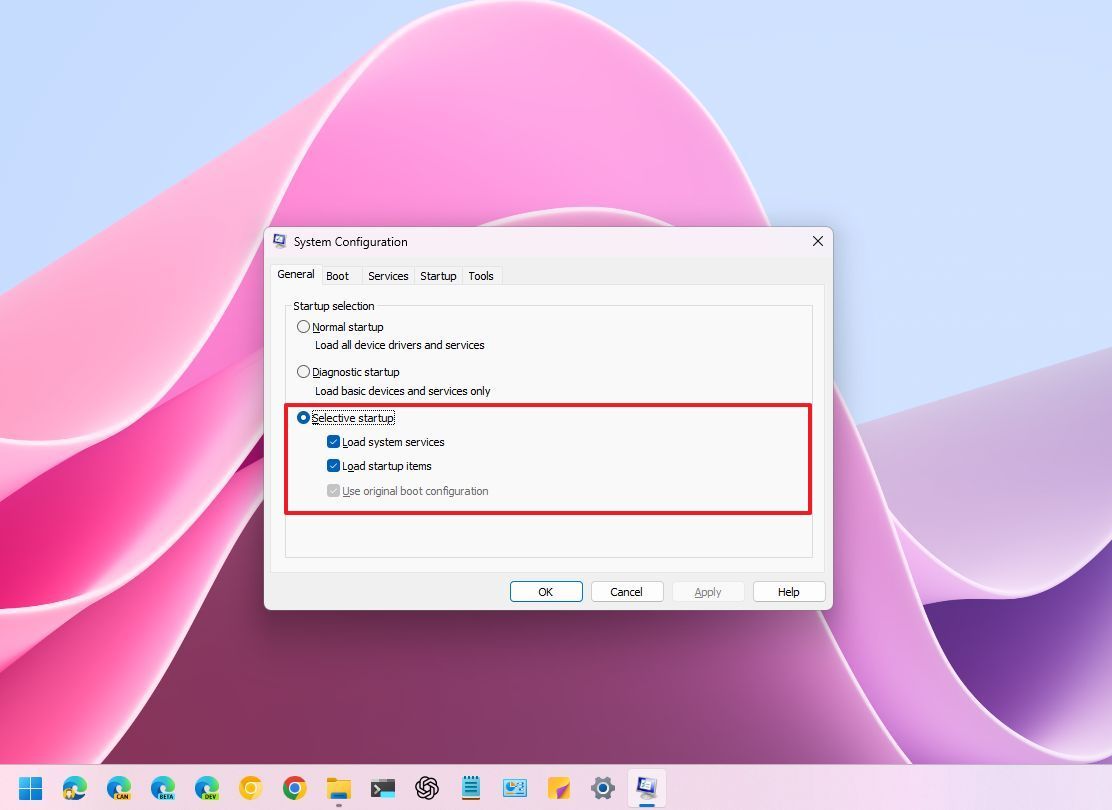Select the Diagnostic startup option
The image size is (1112, 810).
(303, 371)
